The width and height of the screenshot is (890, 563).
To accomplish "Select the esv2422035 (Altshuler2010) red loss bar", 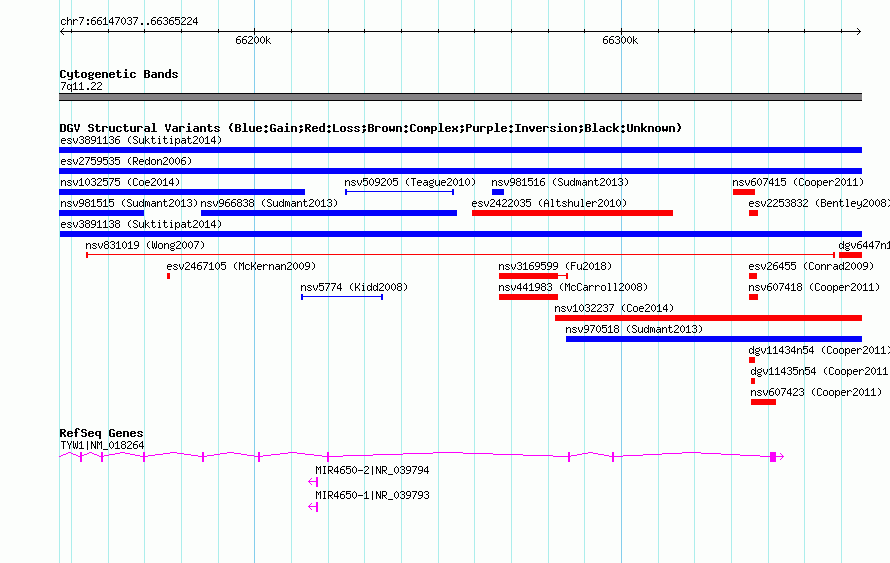I will [x=572, y=213].
